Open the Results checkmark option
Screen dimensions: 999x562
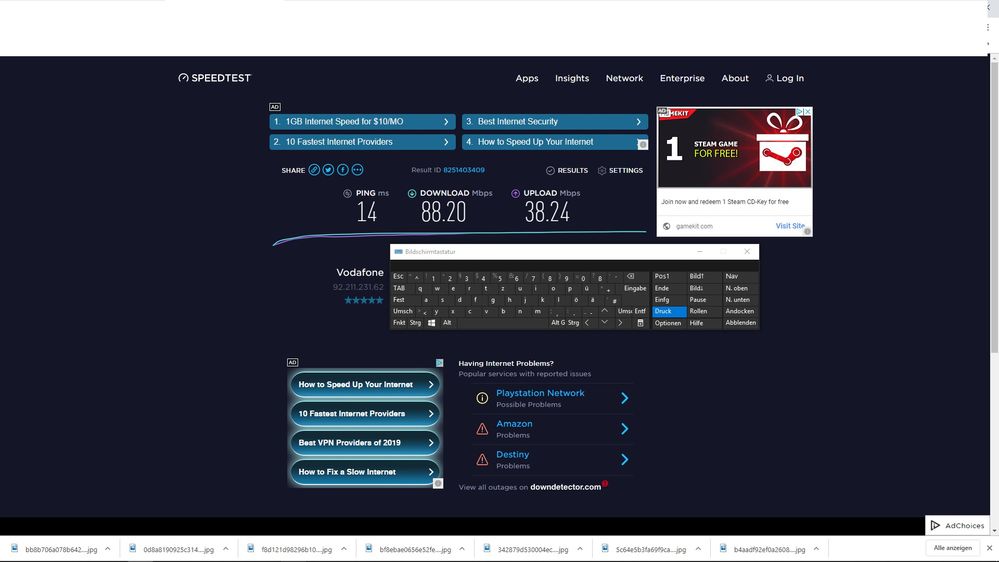point(567,170)
